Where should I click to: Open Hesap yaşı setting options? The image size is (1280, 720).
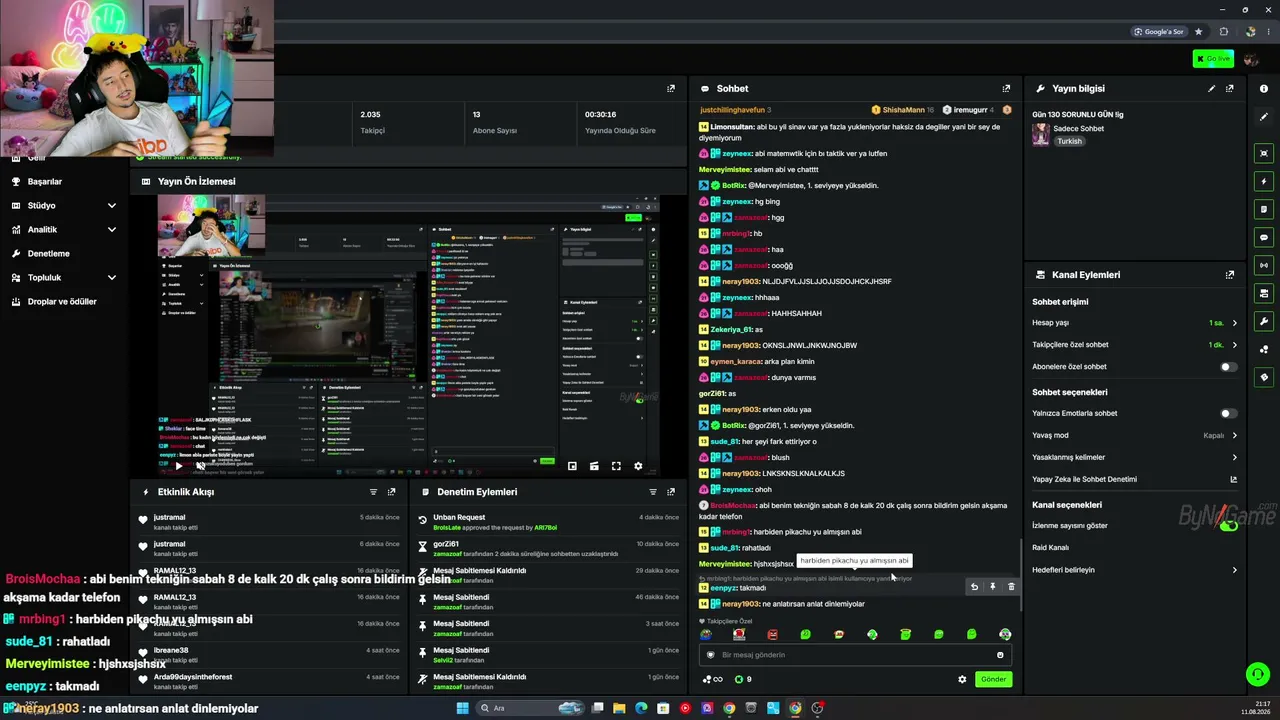1135,323
